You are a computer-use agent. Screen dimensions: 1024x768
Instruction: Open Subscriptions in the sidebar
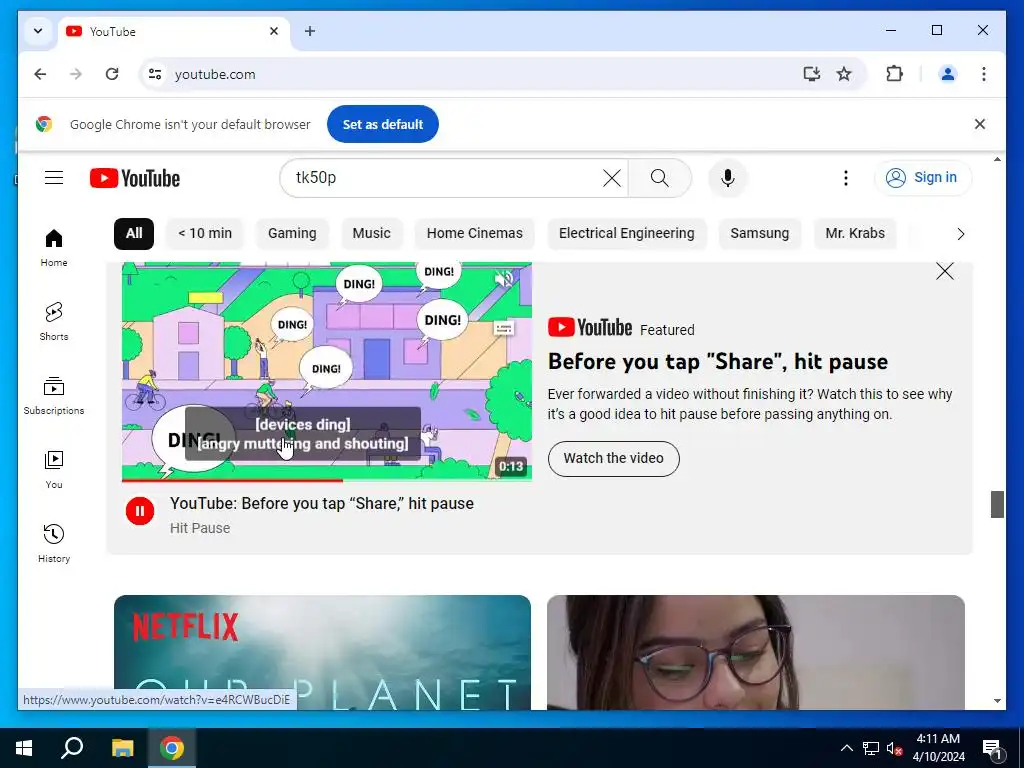point(54,396)
